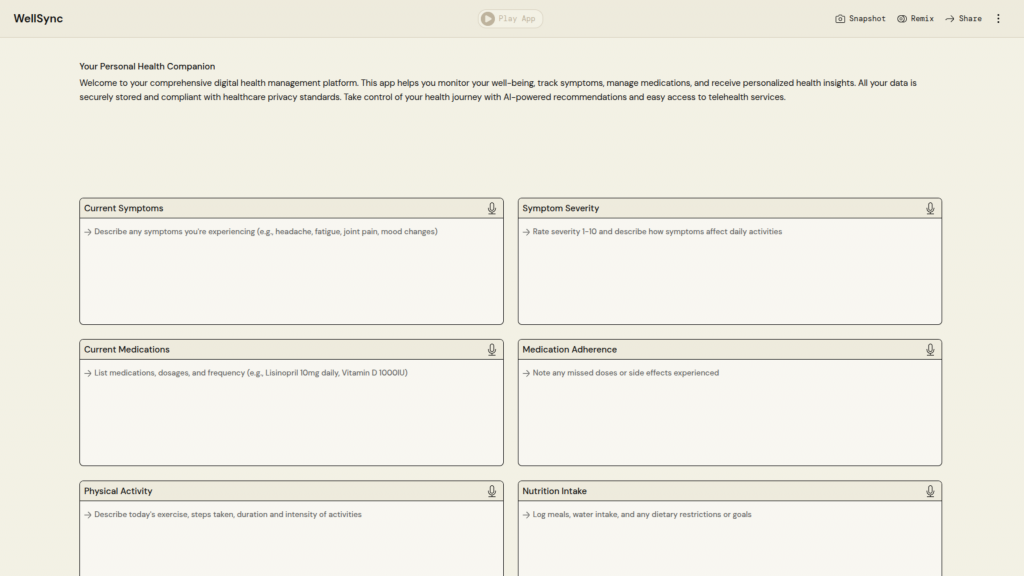Start dictation in the Physical Activity field
The height and width of the screenshot is (576, 1024).
click(x=492, y=491)
